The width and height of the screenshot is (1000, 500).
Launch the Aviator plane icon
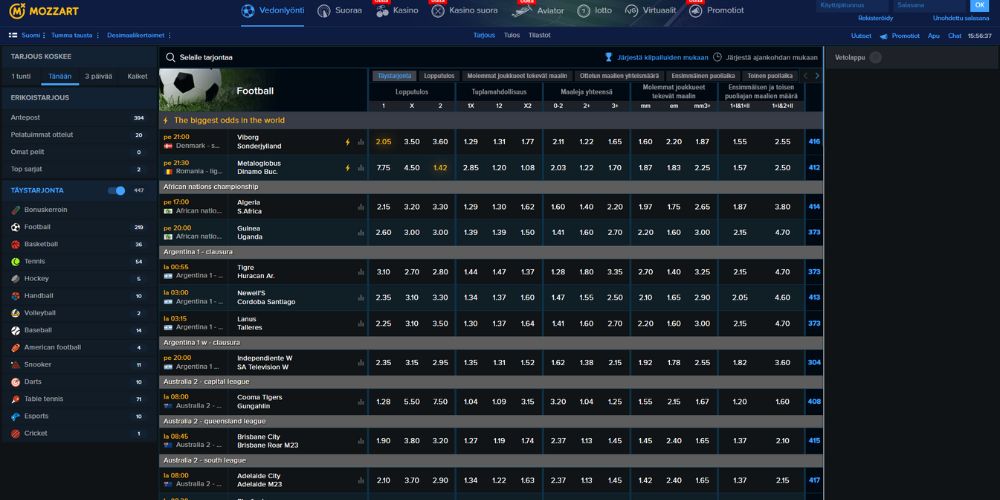coord(522,11)
